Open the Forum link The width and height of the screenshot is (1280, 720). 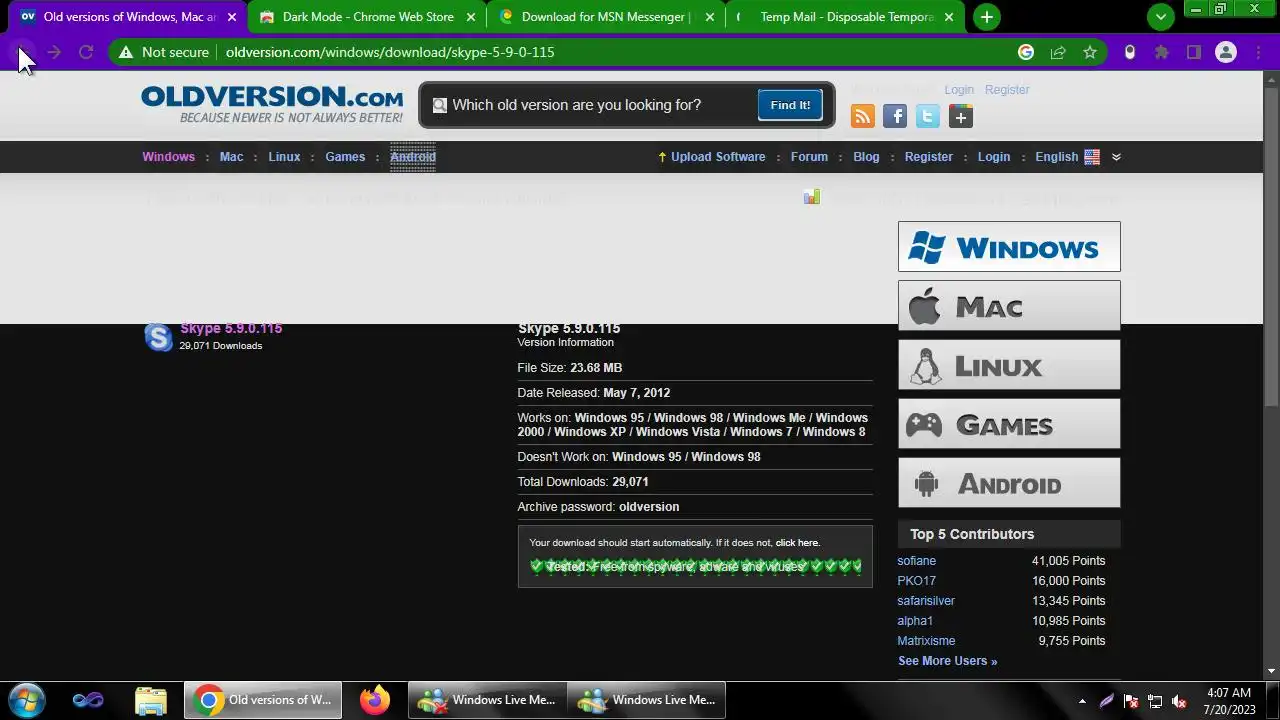tap(809, 157)
